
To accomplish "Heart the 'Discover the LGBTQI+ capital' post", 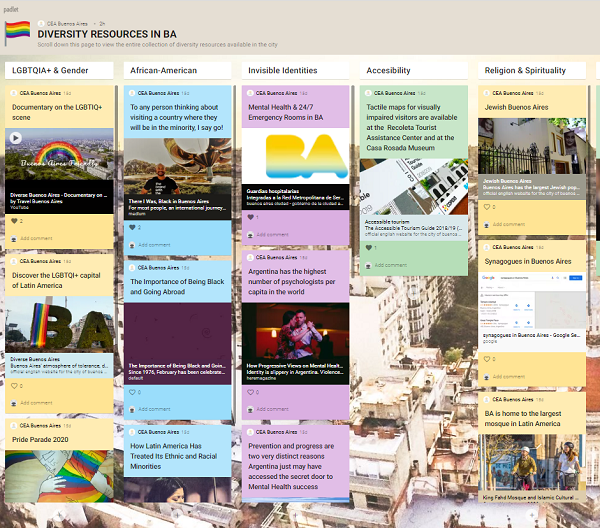I will click(13, 385).
